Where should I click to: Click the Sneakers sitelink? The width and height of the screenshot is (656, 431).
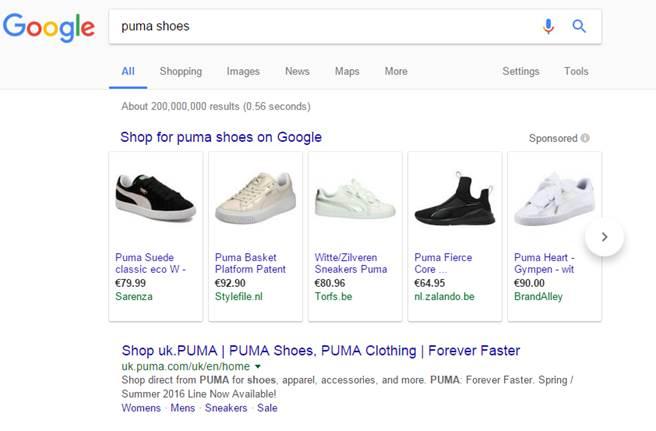pos(226,408)
